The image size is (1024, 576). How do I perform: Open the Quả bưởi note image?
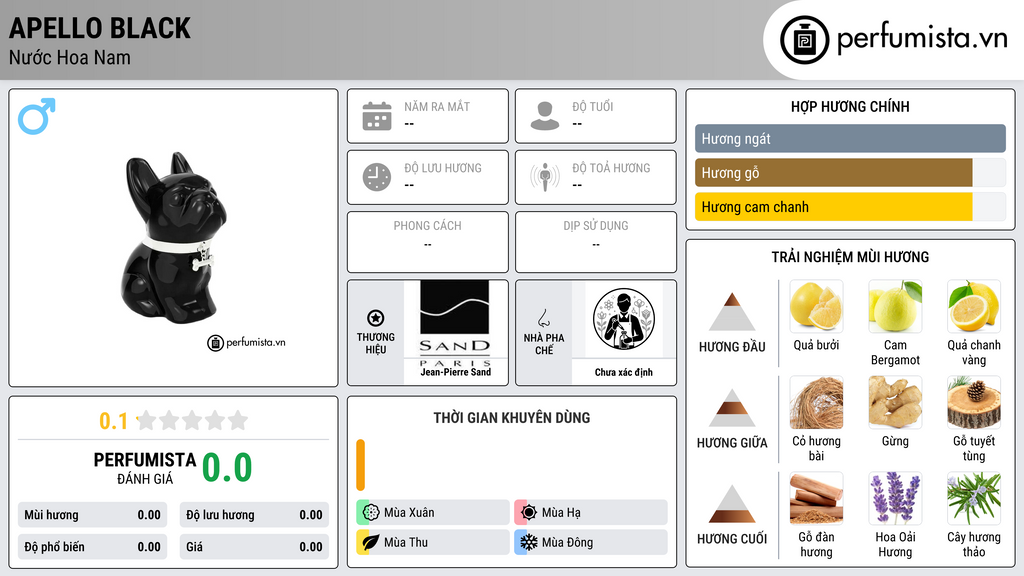click(816, 306)
